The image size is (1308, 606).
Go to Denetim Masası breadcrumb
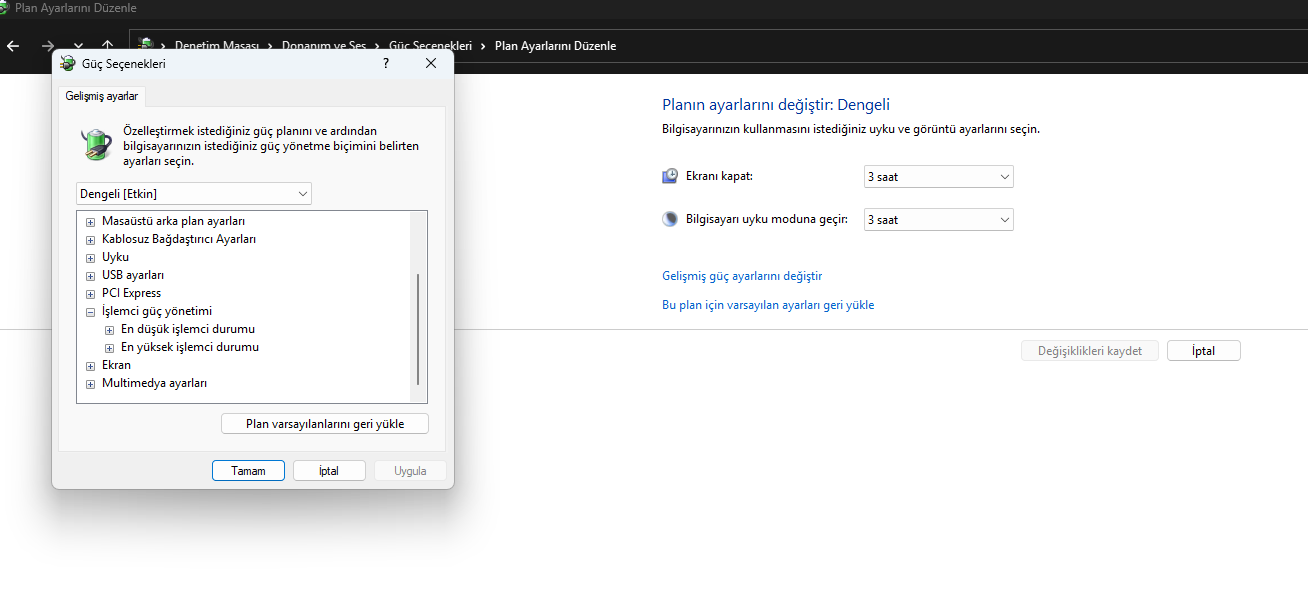[x=217, y=46]
